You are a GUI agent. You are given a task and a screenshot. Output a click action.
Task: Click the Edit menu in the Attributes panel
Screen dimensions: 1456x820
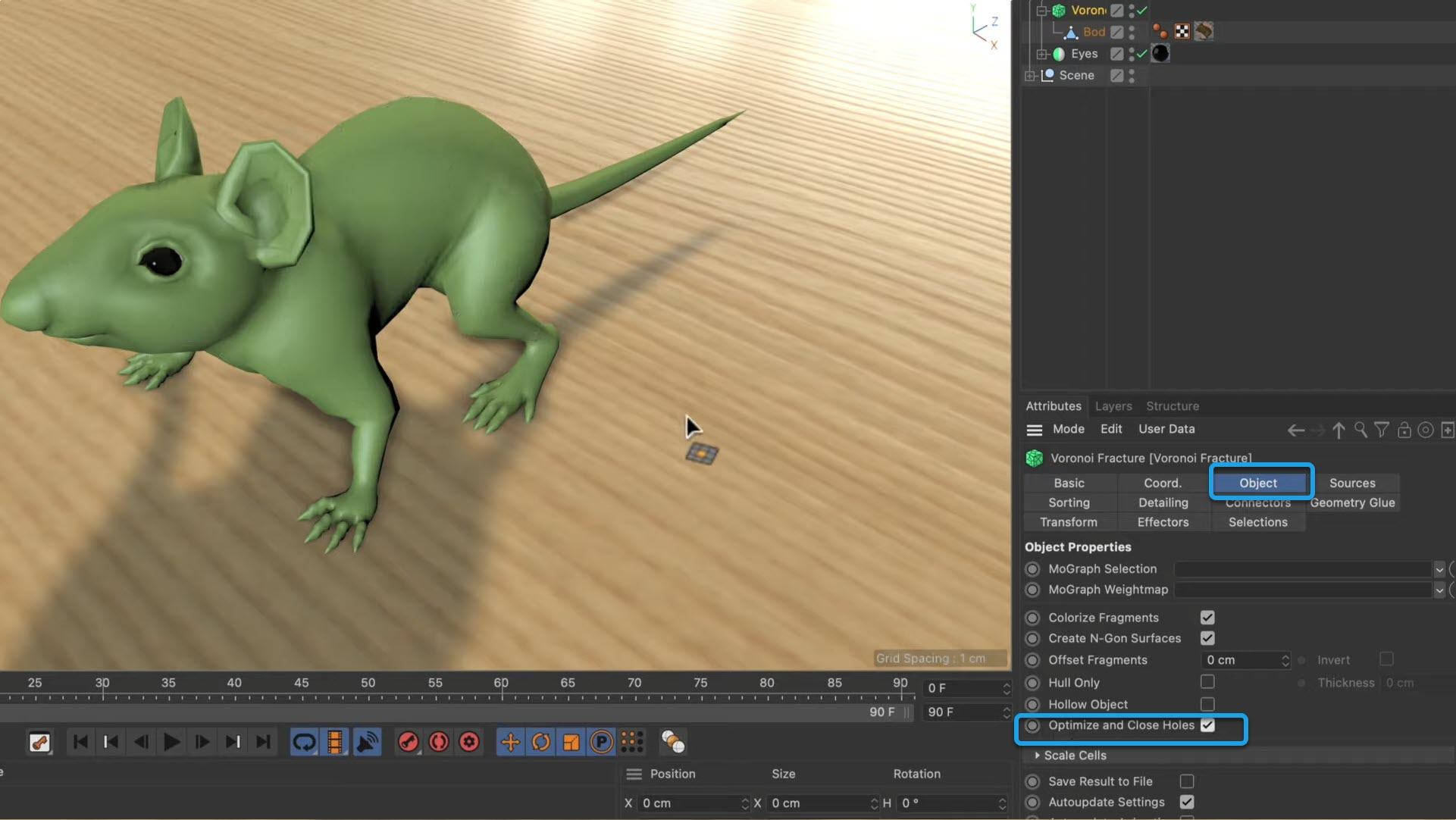click(1110, 429)
